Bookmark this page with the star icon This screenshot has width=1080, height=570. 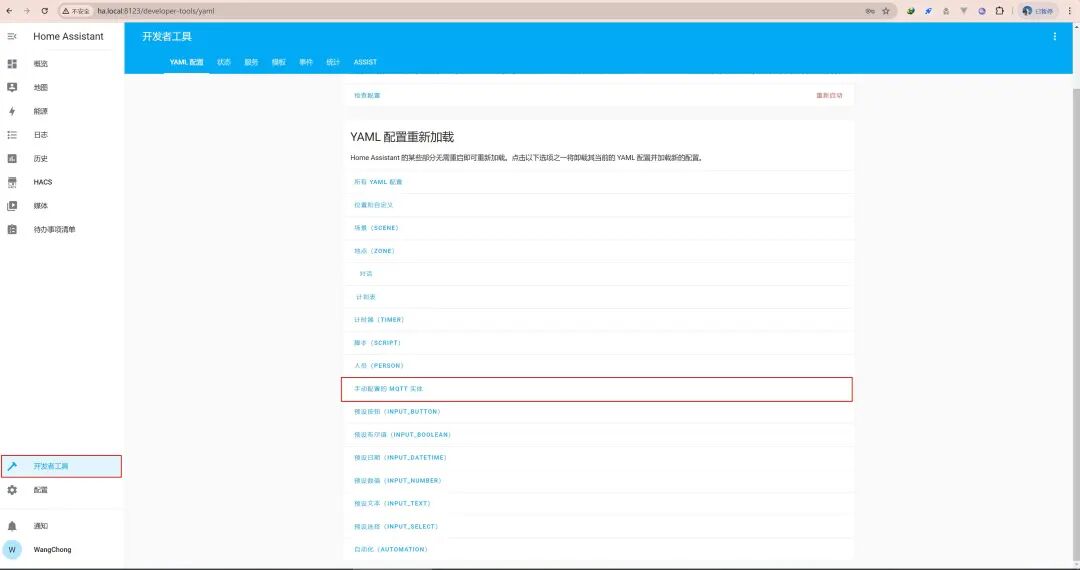point(886,11)
